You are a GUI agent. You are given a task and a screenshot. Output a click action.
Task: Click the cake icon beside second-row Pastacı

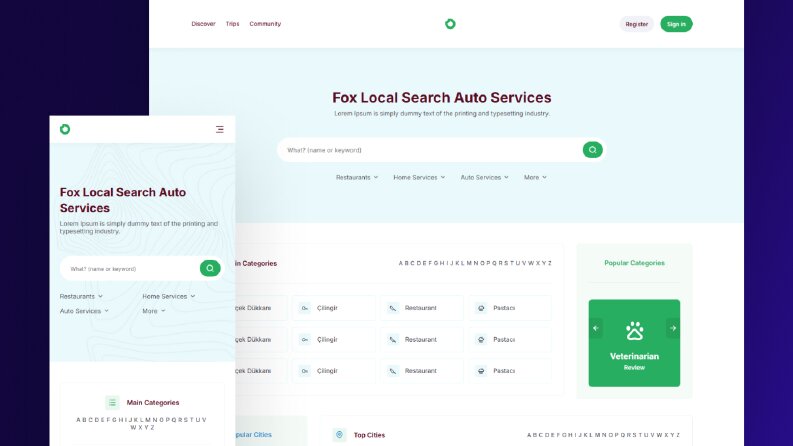click(481, 340)
